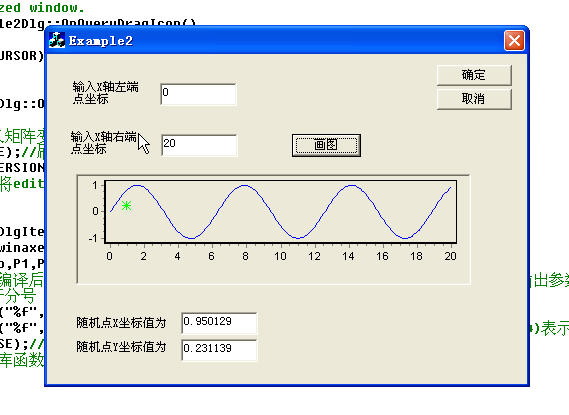Click the Example2 window title text
Viewport: 569px width, 415px height.
[101, 41]
